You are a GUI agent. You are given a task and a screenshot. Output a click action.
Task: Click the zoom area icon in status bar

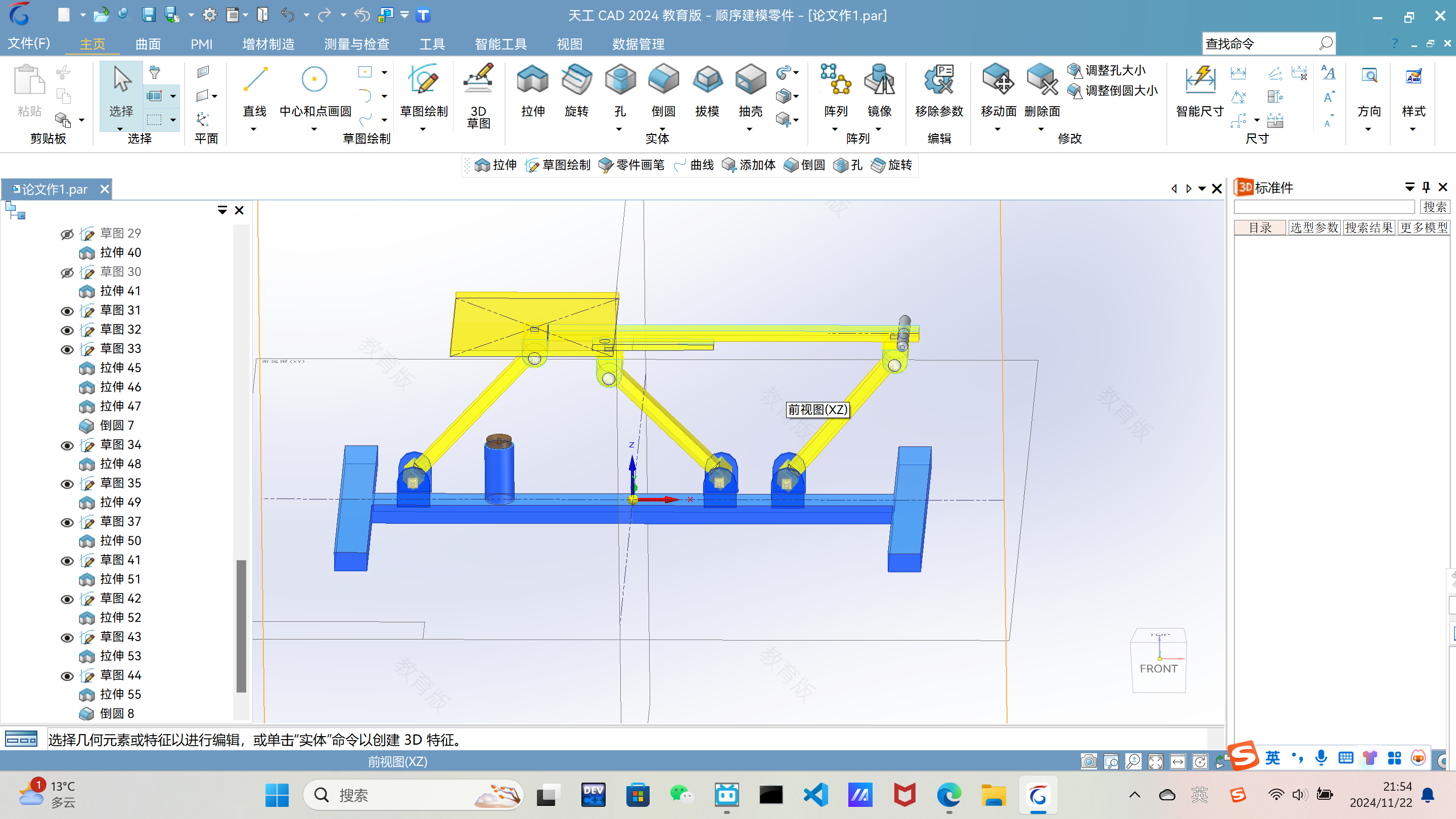click(1111, 761)
